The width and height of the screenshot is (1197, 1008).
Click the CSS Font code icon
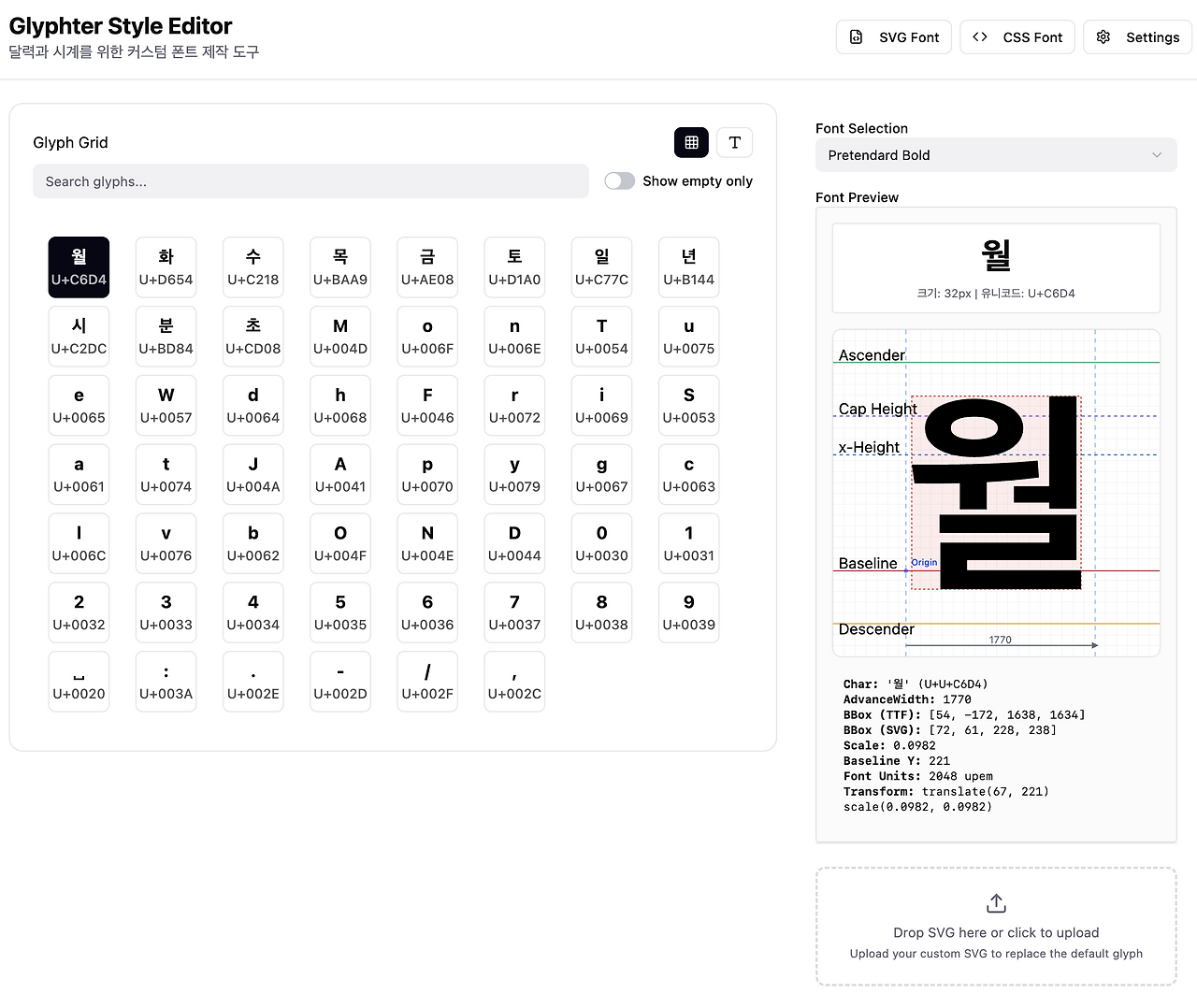[979, 36]
